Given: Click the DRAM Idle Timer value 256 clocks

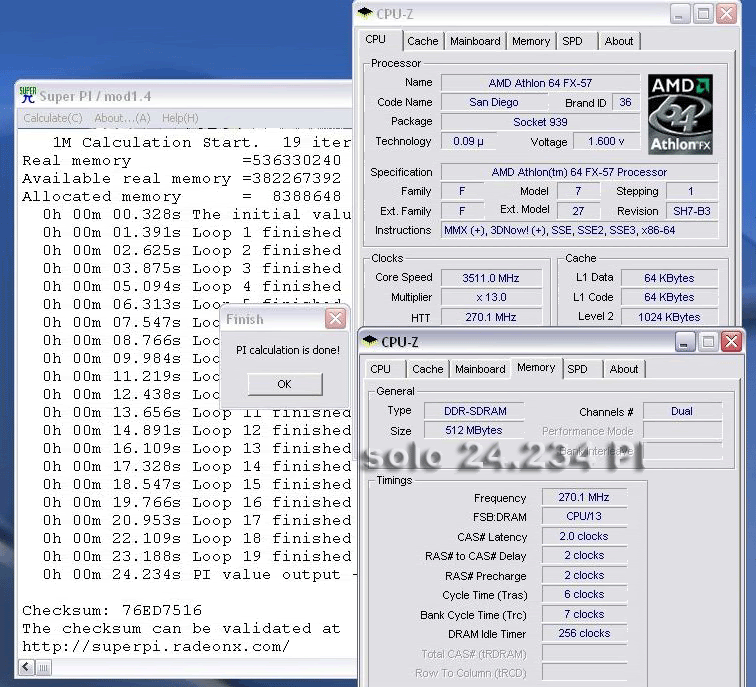Looking at the screenshot, I should pos(584,633).
